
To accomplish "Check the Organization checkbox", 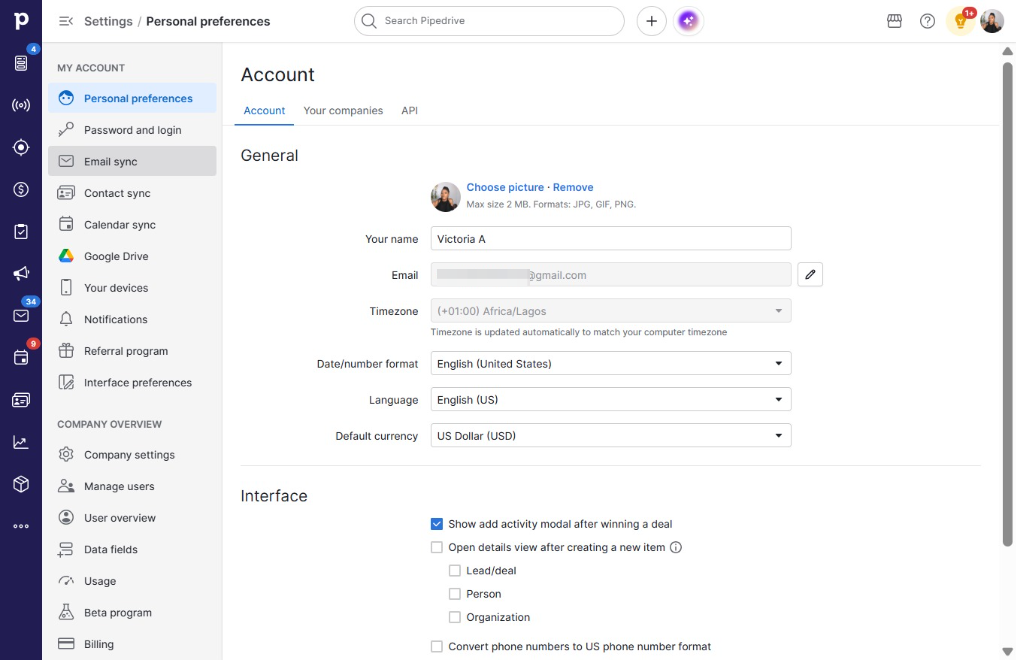I will pos(455,617).
